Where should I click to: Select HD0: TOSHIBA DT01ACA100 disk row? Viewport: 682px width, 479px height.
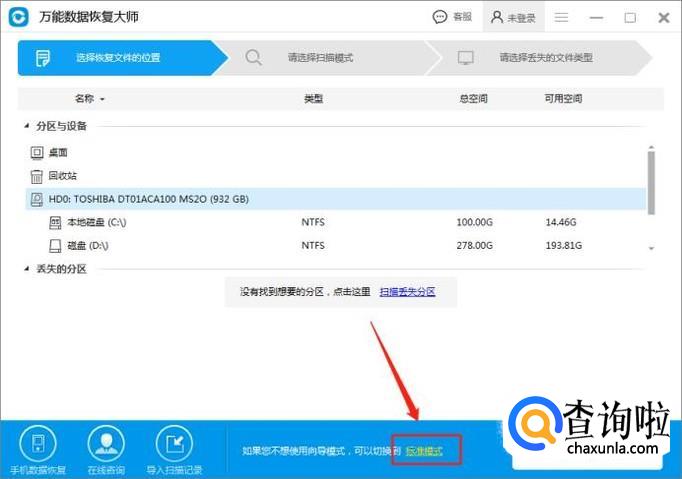[x=335, y=199]
